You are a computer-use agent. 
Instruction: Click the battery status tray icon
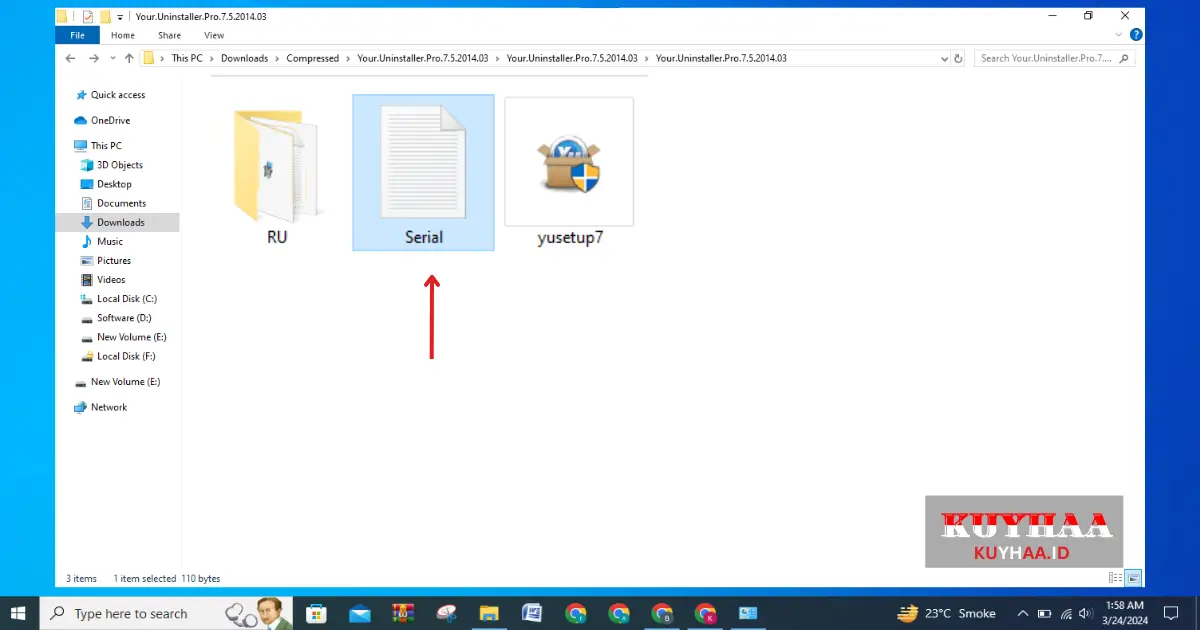1045,613
